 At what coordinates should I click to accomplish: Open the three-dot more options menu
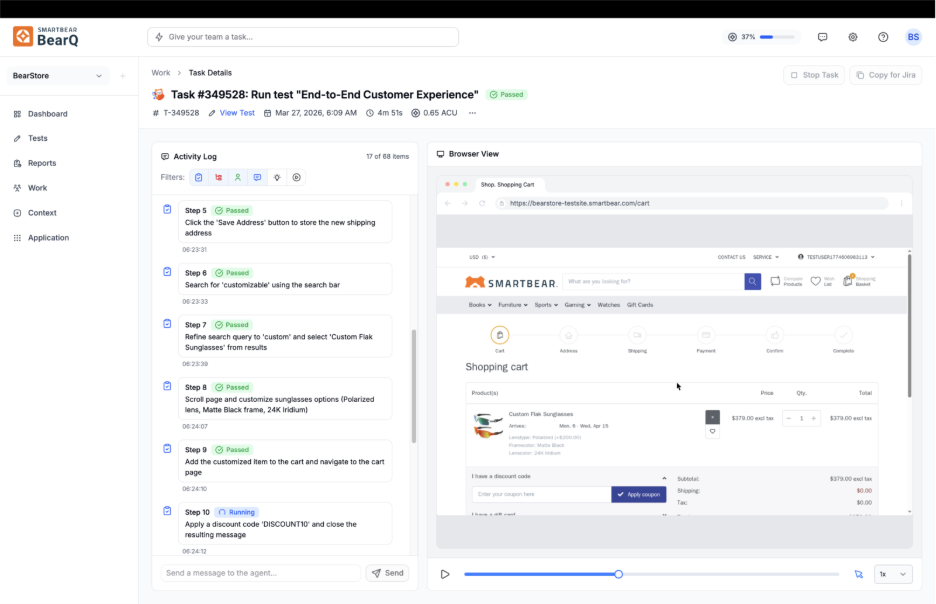(x=472, y=113)
